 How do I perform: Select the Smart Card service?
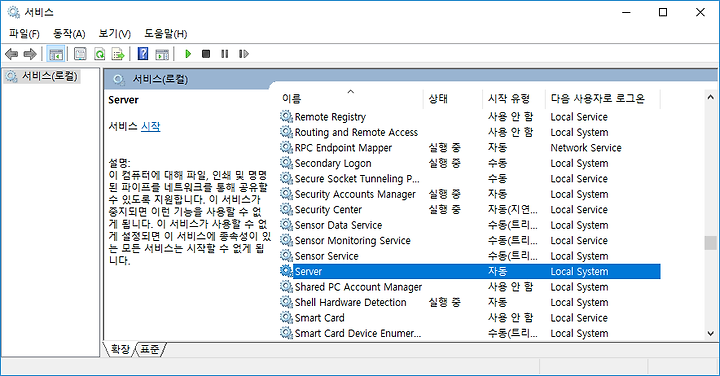point(469,318)
